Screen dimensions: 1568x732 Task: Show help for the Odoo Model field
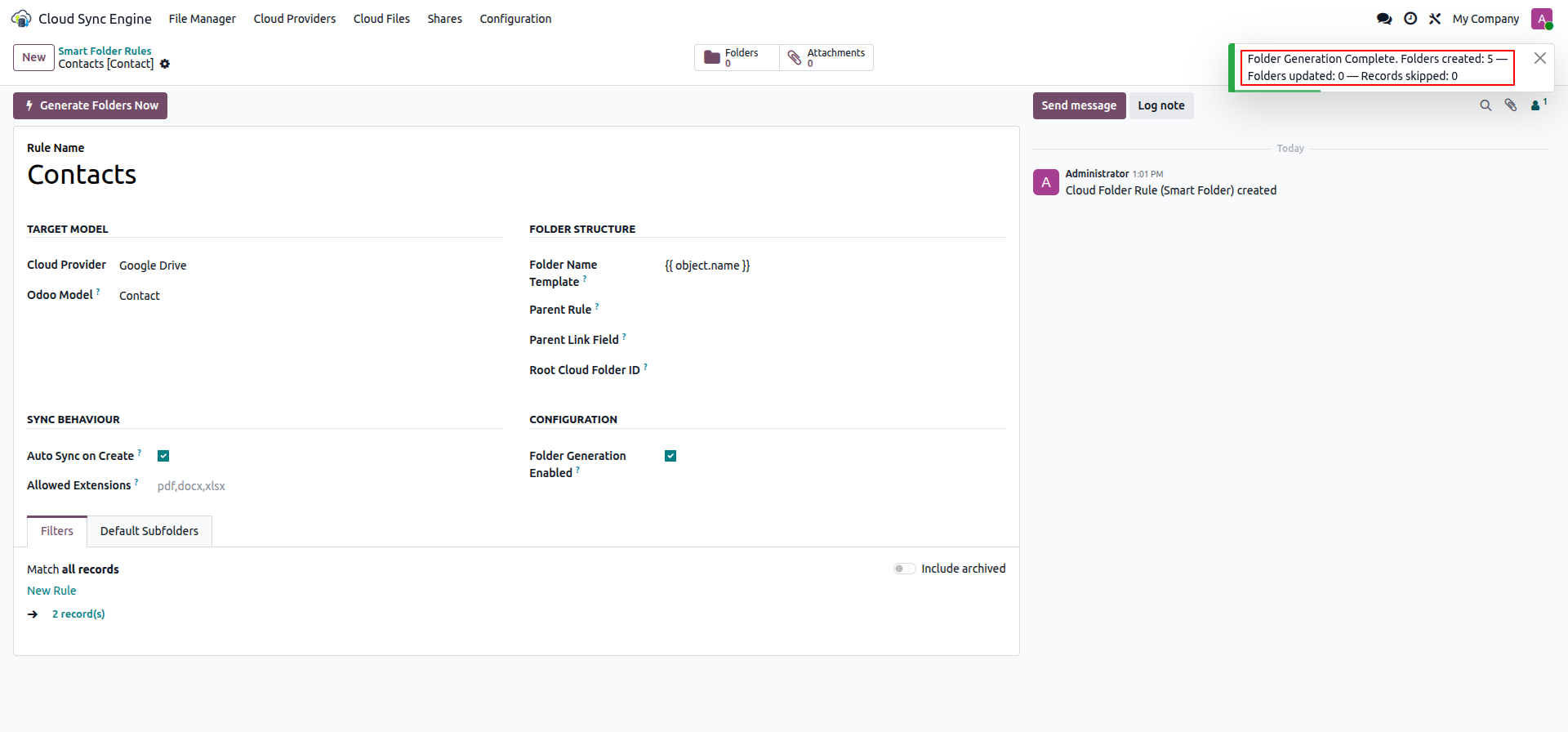tap(98, 291)
